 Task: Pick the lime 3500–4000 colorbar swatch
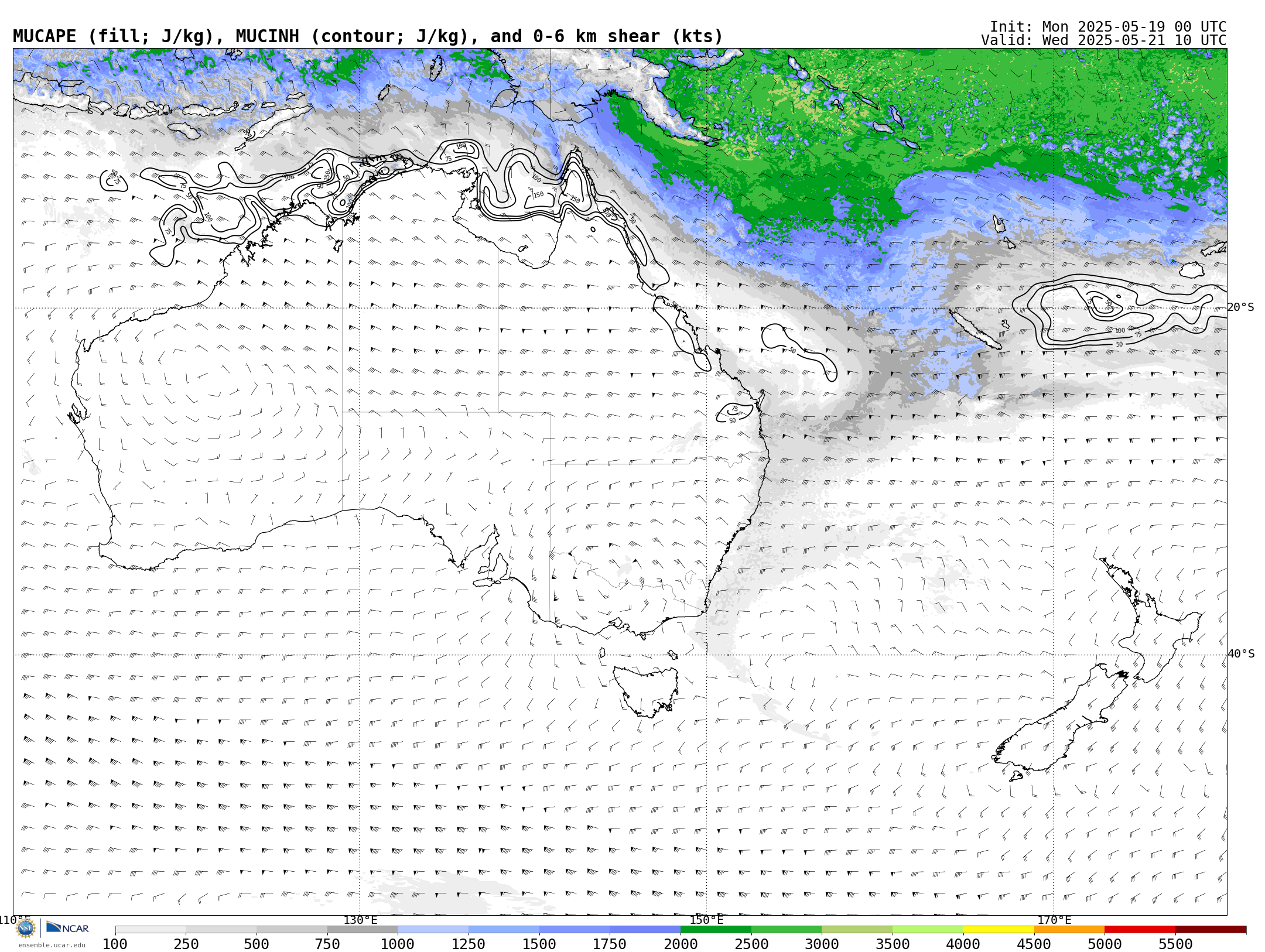928,930
